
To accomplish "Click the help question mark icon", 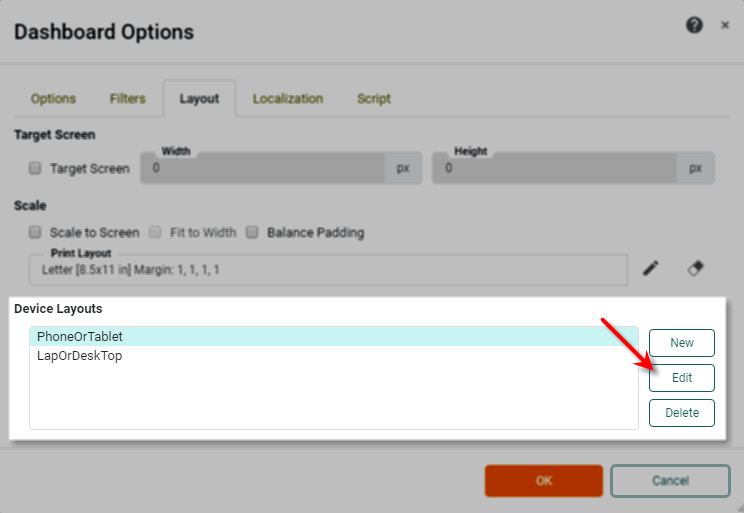I will point(694,26).
